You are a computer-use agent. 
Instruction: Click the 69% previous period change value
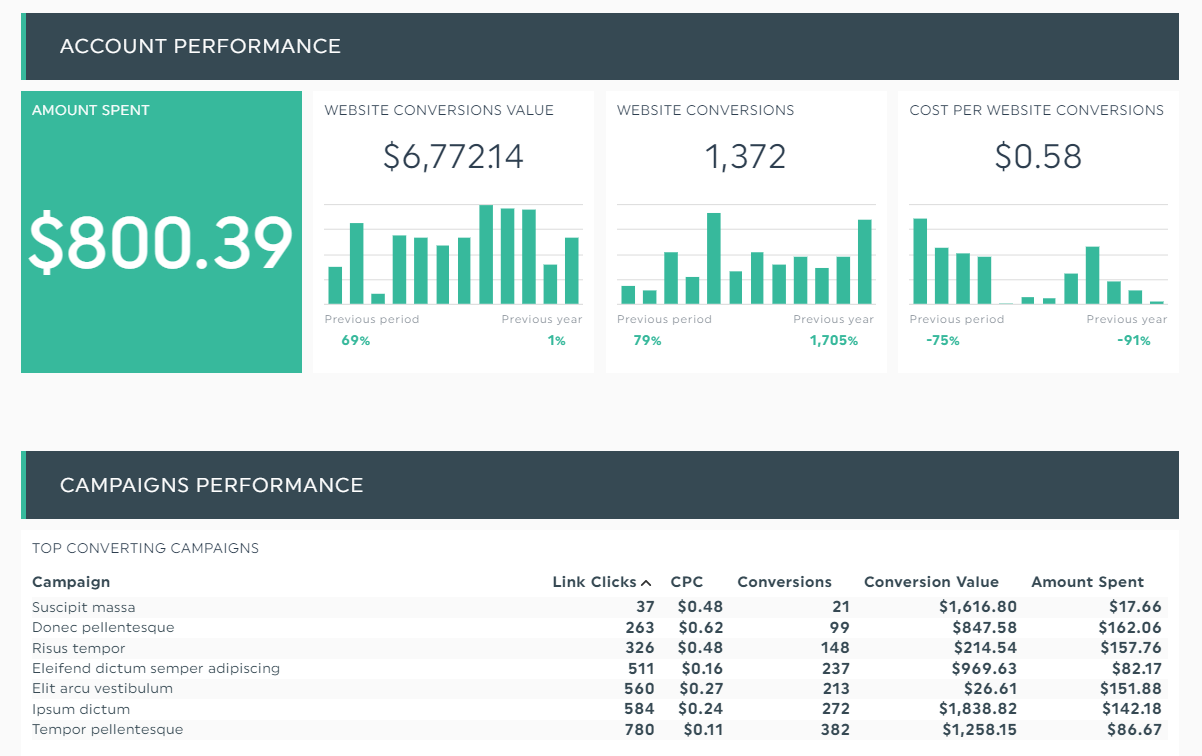[x=357, y=340]
